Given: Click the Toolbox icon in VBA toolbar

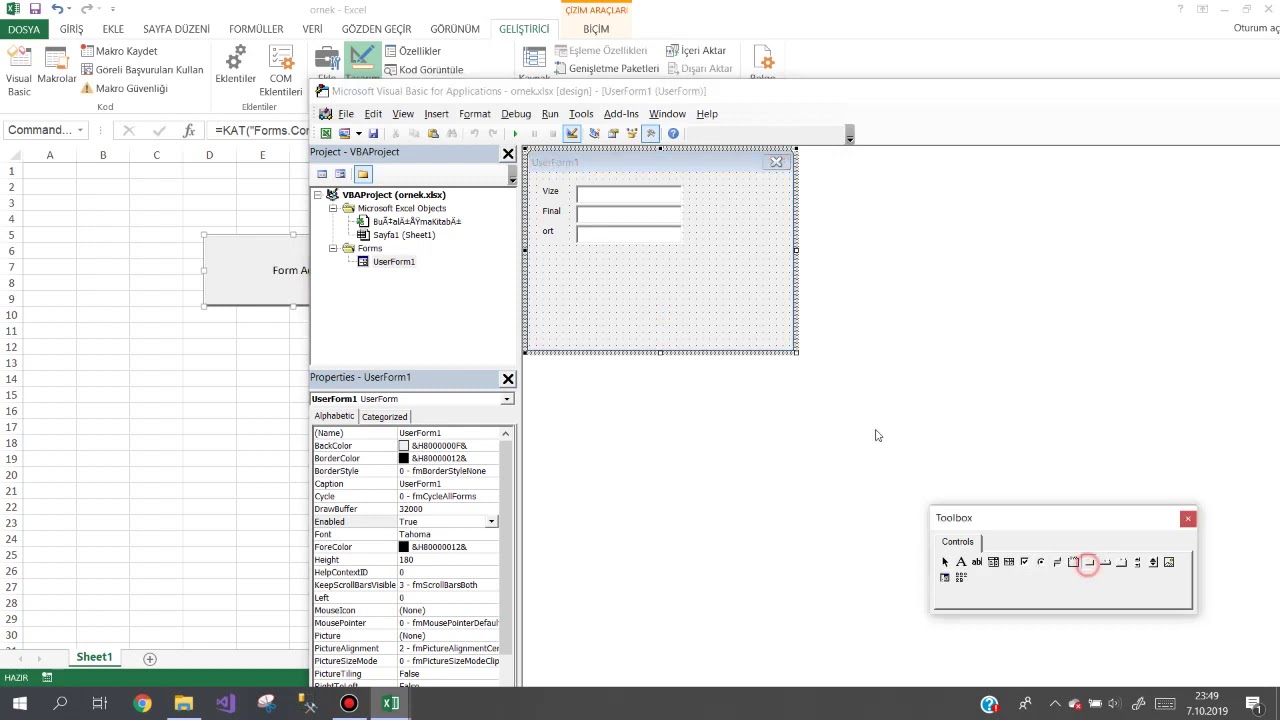Looking at the screenshot, I should (651, 133).
